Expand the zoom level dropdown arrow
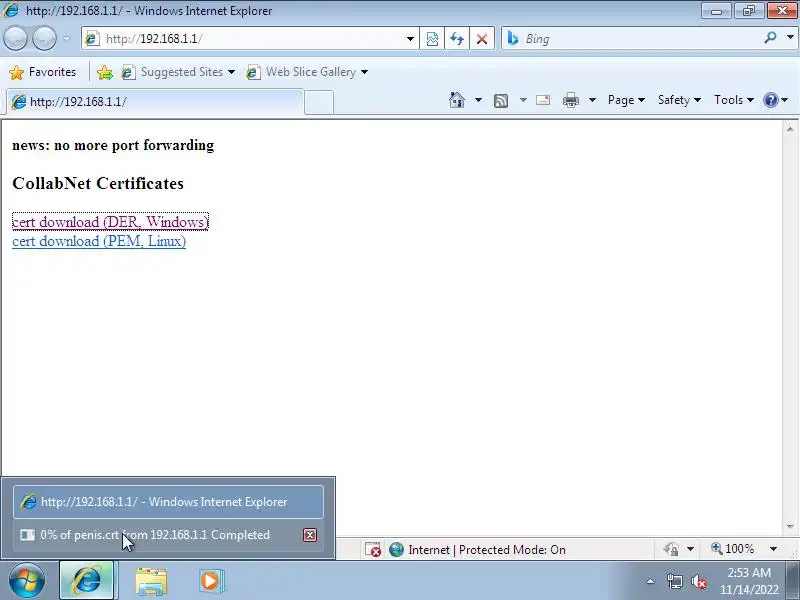Viewport: 800px width, 600px height. click(x=773, y=549)
